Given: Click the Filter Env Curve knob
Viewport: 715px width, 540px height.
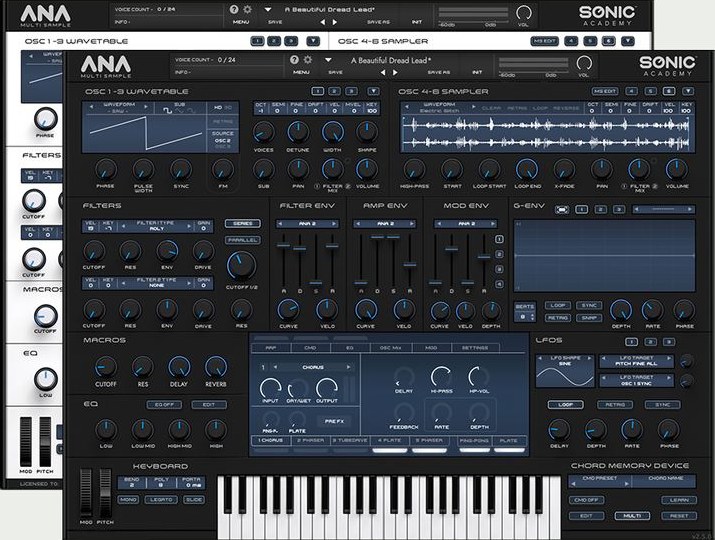Looking at the screenshot, I should pyautogui.click(x=288, y=310).
